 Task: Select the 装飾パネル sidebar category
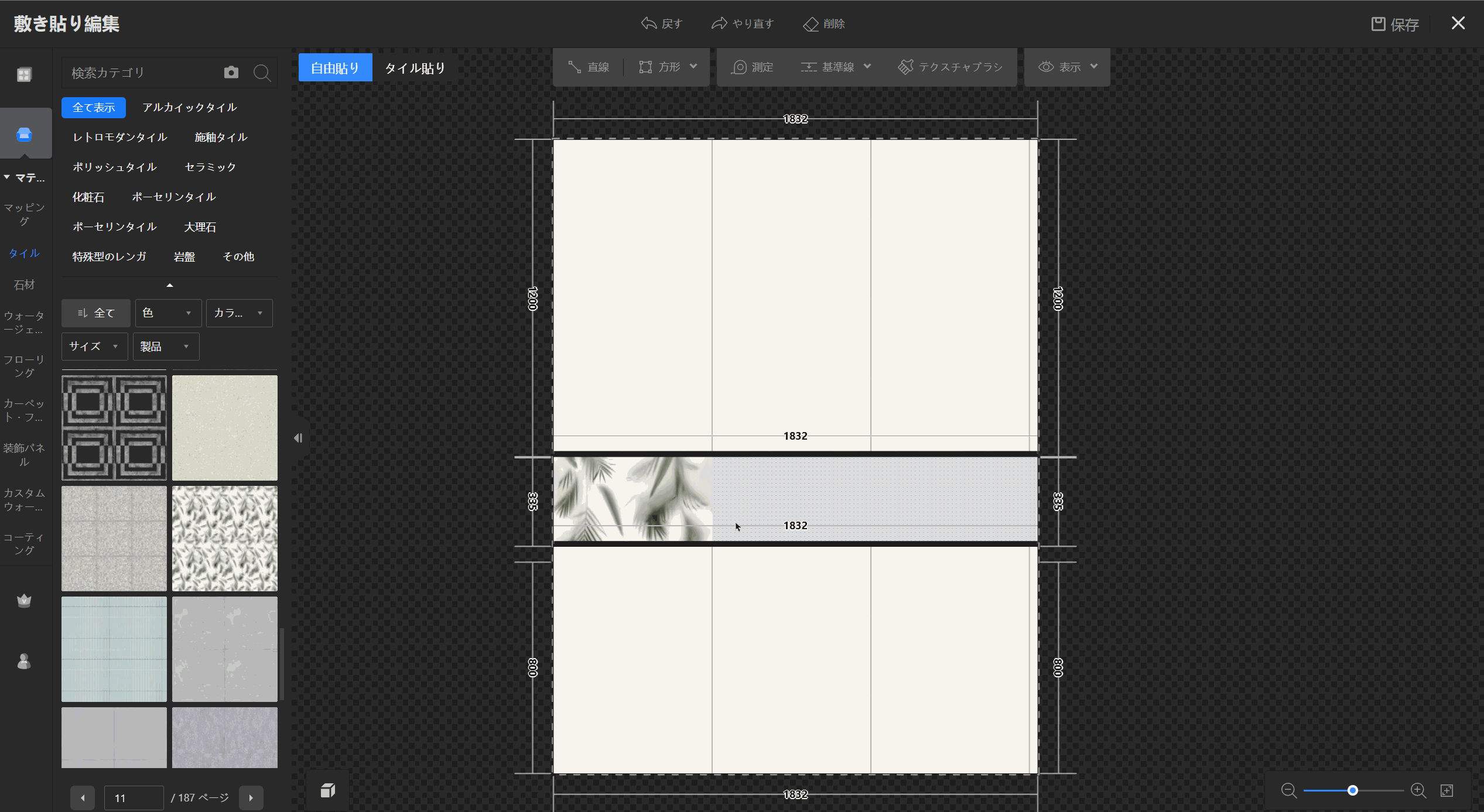click(x=24, y=455)
